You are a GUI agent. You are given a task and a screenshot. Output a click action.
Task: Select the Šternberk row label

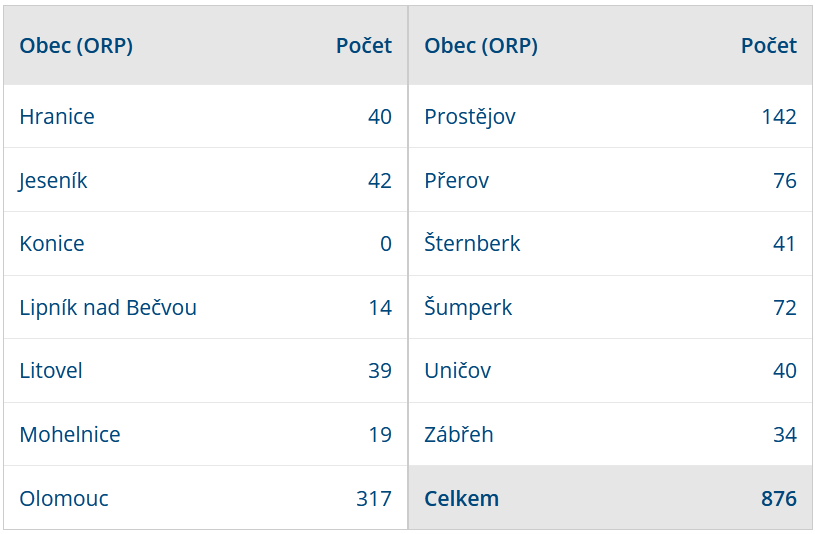tap(472, 243)
